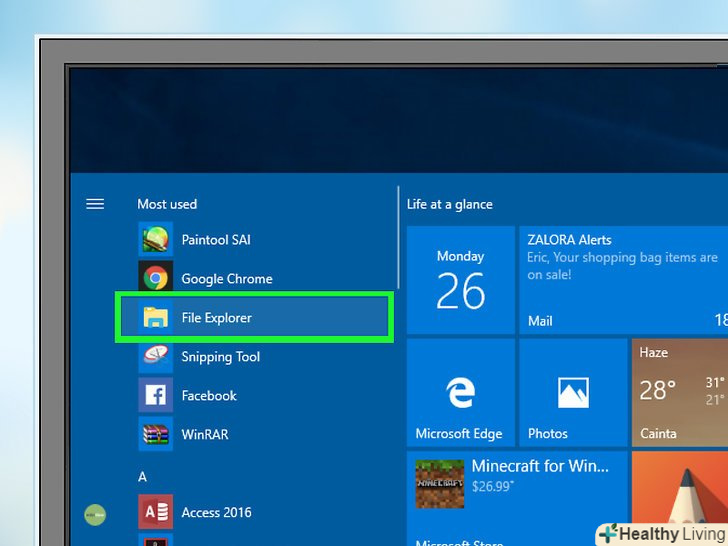Image resolution: width=728 pixels, height=546 pixels.
Task: Select the Snipping Tool text label
Action: pos(221,357)
